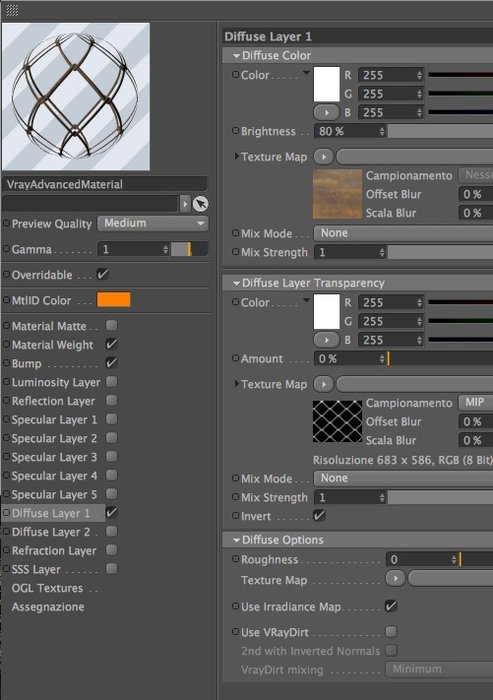Image resolution: width=493 pixels, height=700 pixels.
Task: Uncheck the Invert checkbox
Action: coord(319,516)
